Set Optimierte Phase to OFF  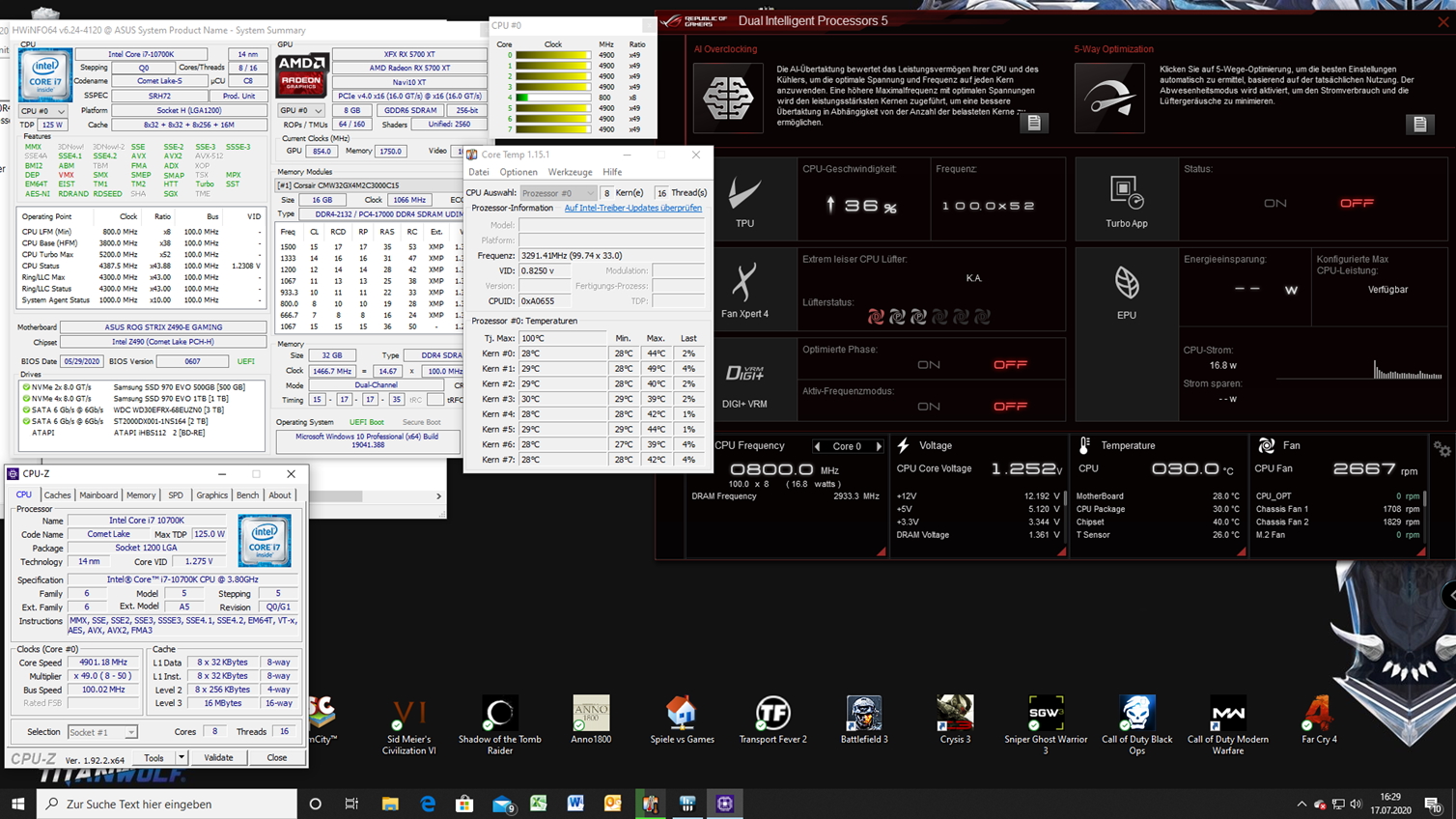pos(1010,364)
